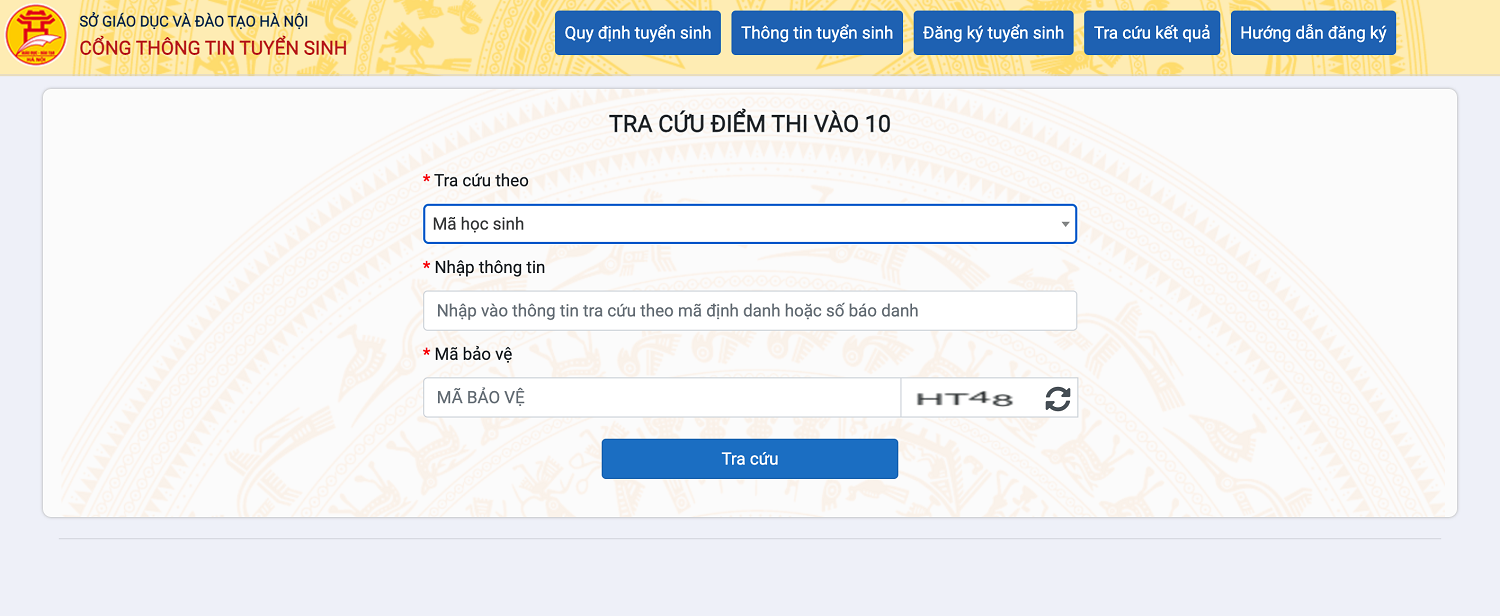Focus the Nhập thông tin input field
1500x616 pixels.
[x=749, y=311]
